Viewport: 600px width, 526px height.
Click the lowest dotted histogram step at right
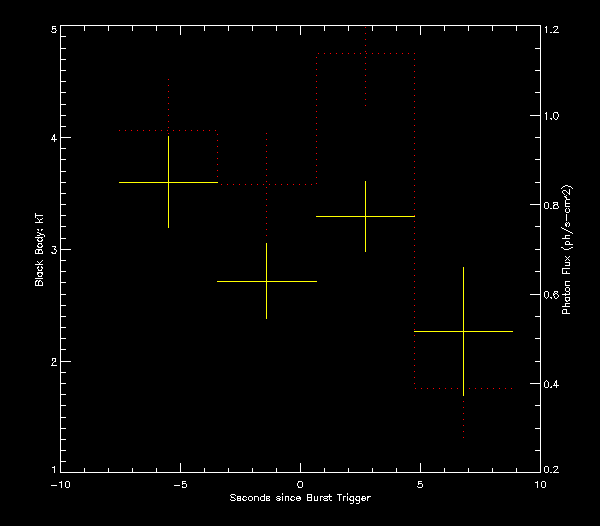[x=463, y=388]
